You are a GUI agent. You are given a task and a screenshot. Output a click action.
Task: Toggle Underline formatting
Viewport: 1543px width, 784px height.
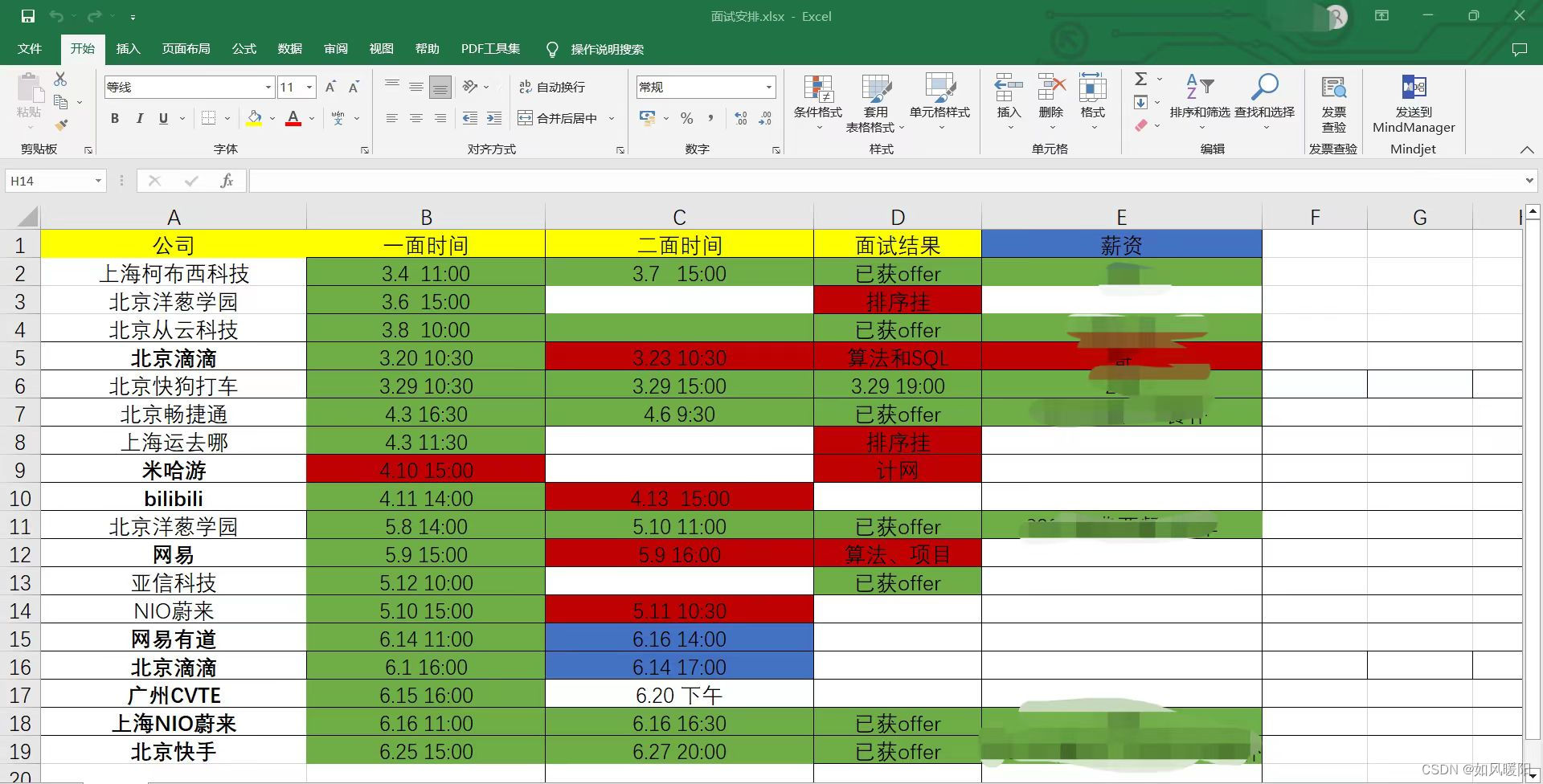pos(163,118)
